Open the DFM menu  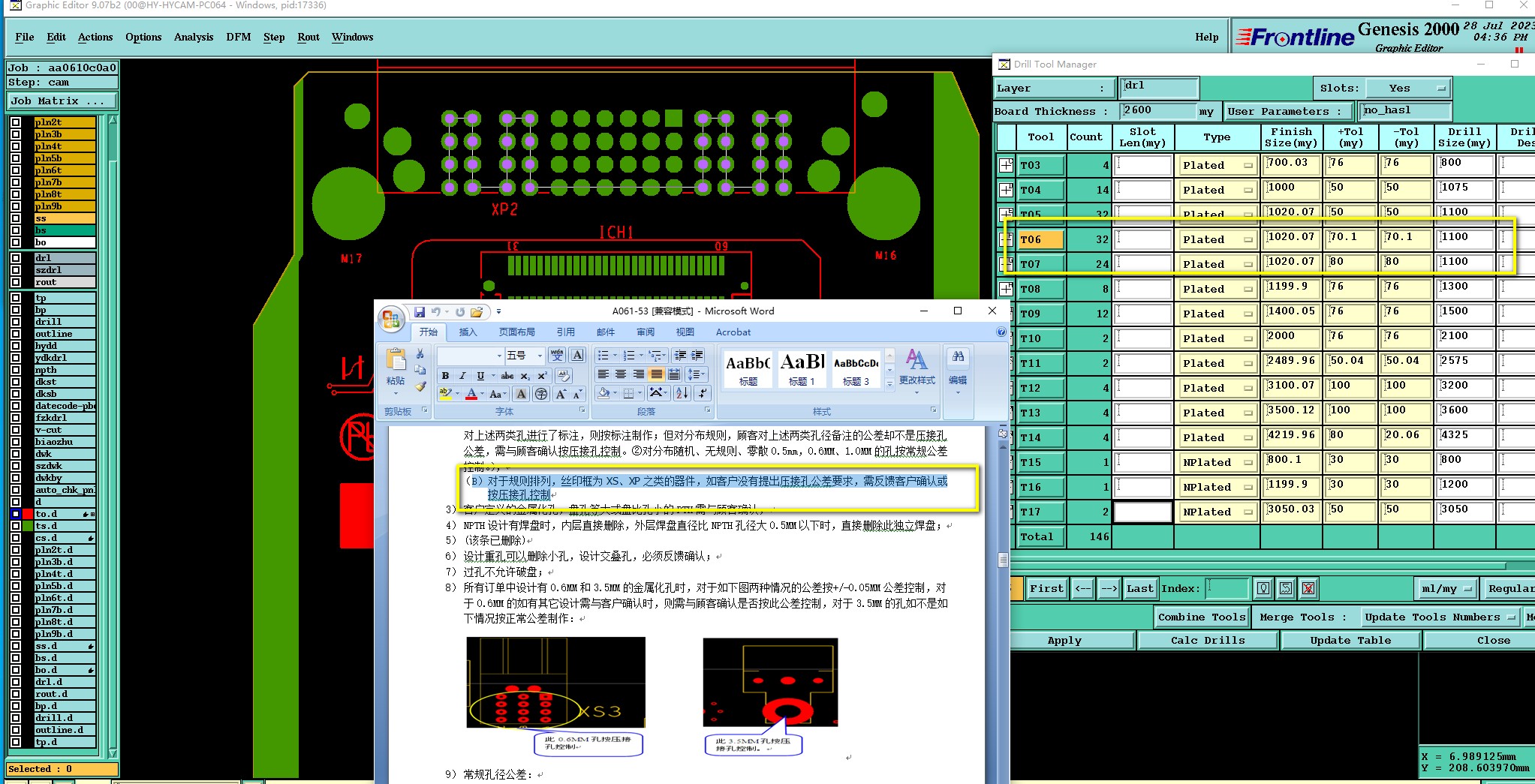(239, 37)
